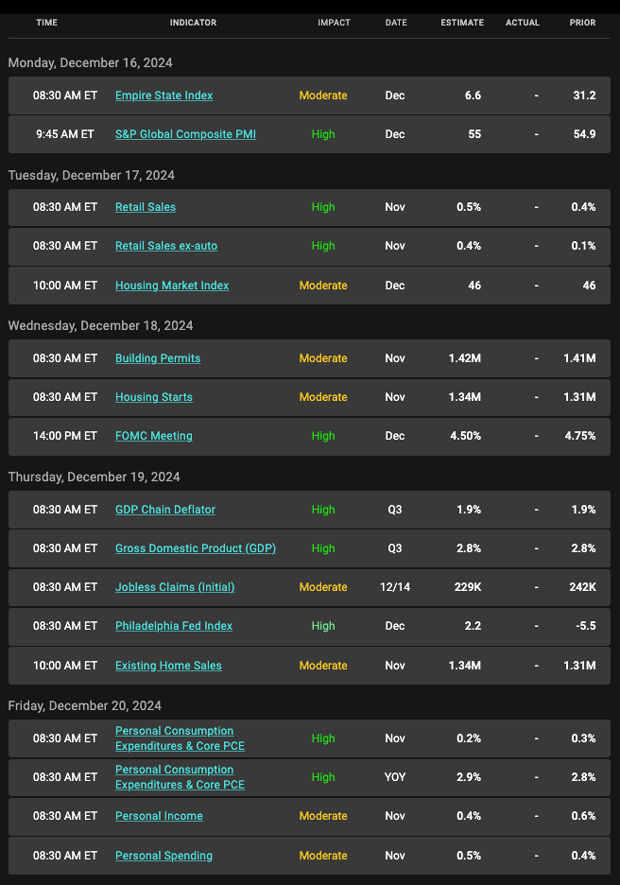The height and width of the screenshot is (885, 620).
Task: Click the ESTIMATE column header
Action: click(462, 23)
